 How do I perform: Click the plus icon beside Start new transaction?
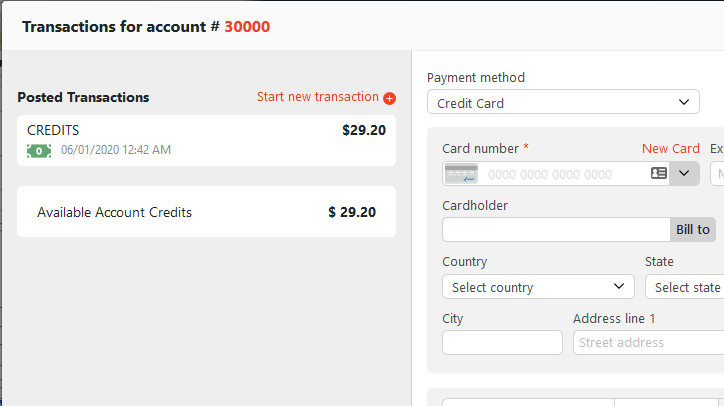coord(390,98)
